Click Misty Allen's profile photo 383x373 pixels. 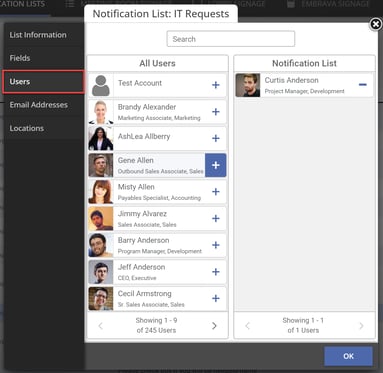(101, 192)
